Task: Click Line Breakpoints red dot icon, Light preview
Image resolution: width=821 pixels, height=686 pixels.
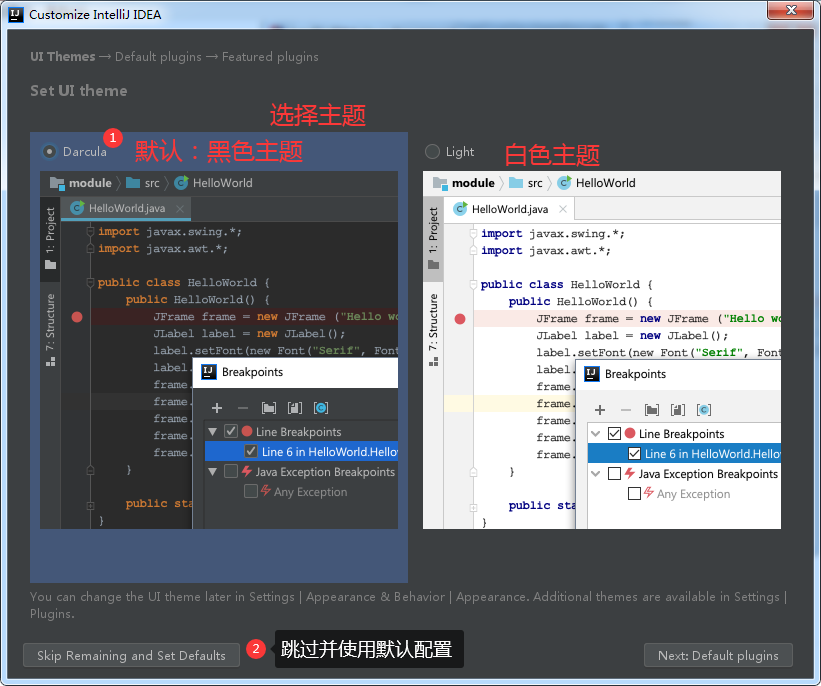Action: pos(630,434)
